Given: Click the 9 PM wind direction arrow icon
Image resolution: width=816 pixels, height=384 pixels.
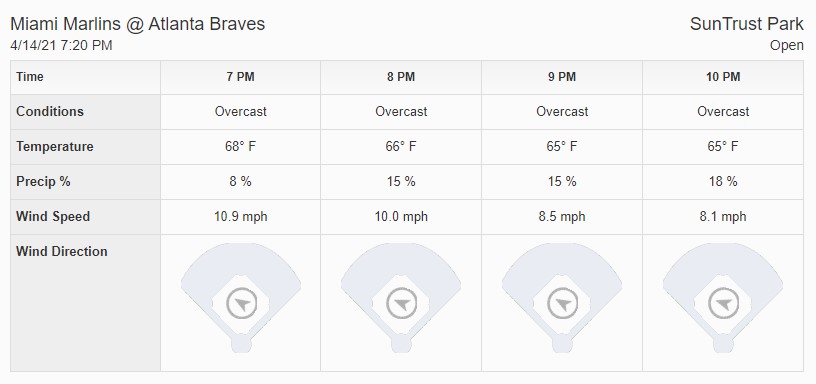Looking at the screenshot, I should pyautogui.click(x=563, y=304).
